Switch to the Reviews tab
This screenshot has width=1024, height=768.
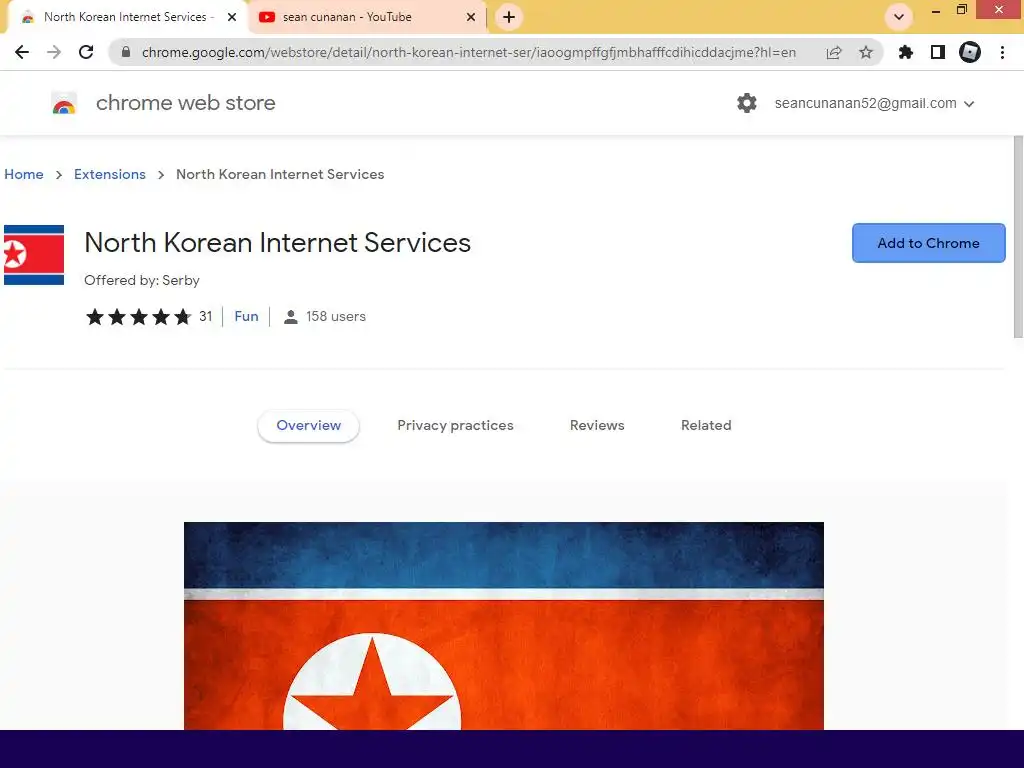pos(597,425)
